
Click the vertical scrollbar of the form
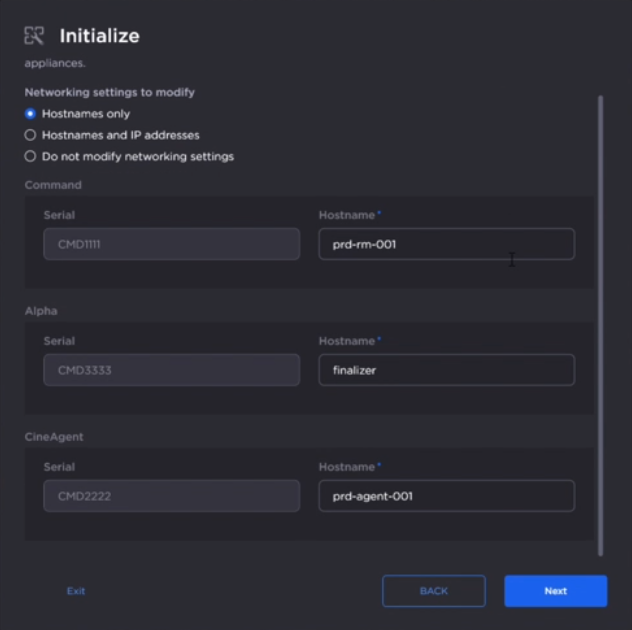(x=601, y=326)
